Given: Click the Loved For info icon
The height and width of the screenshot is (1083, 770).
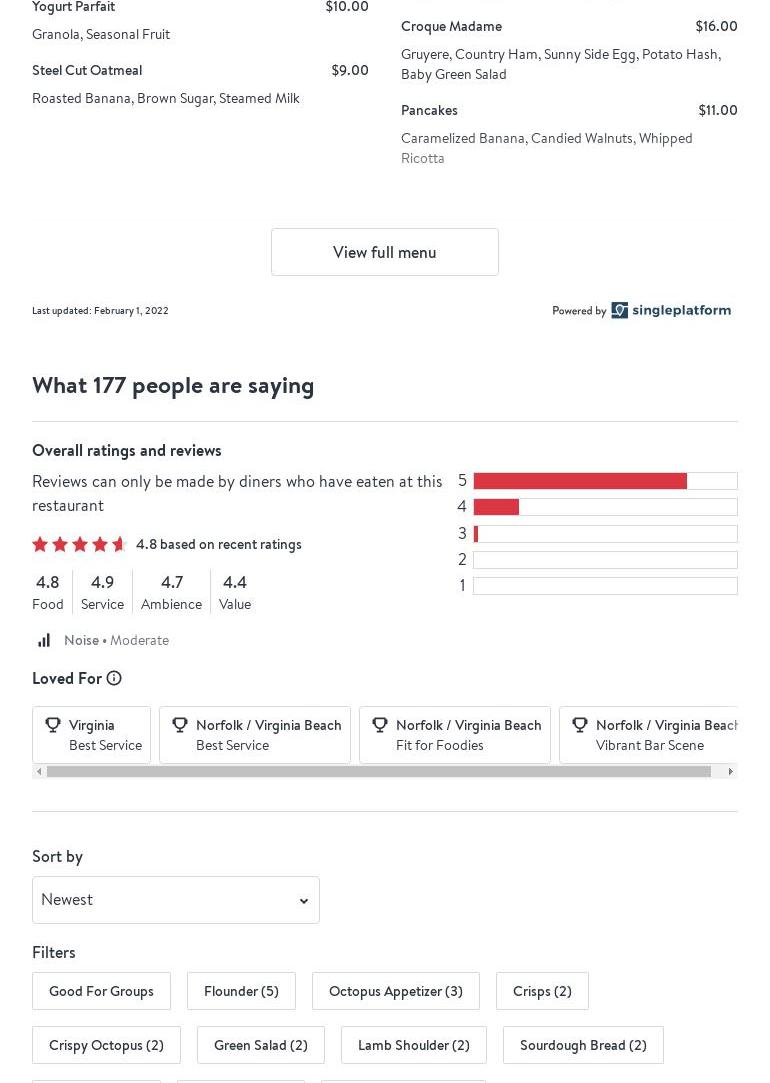Looking at the screenshot, I should point(114,678).
